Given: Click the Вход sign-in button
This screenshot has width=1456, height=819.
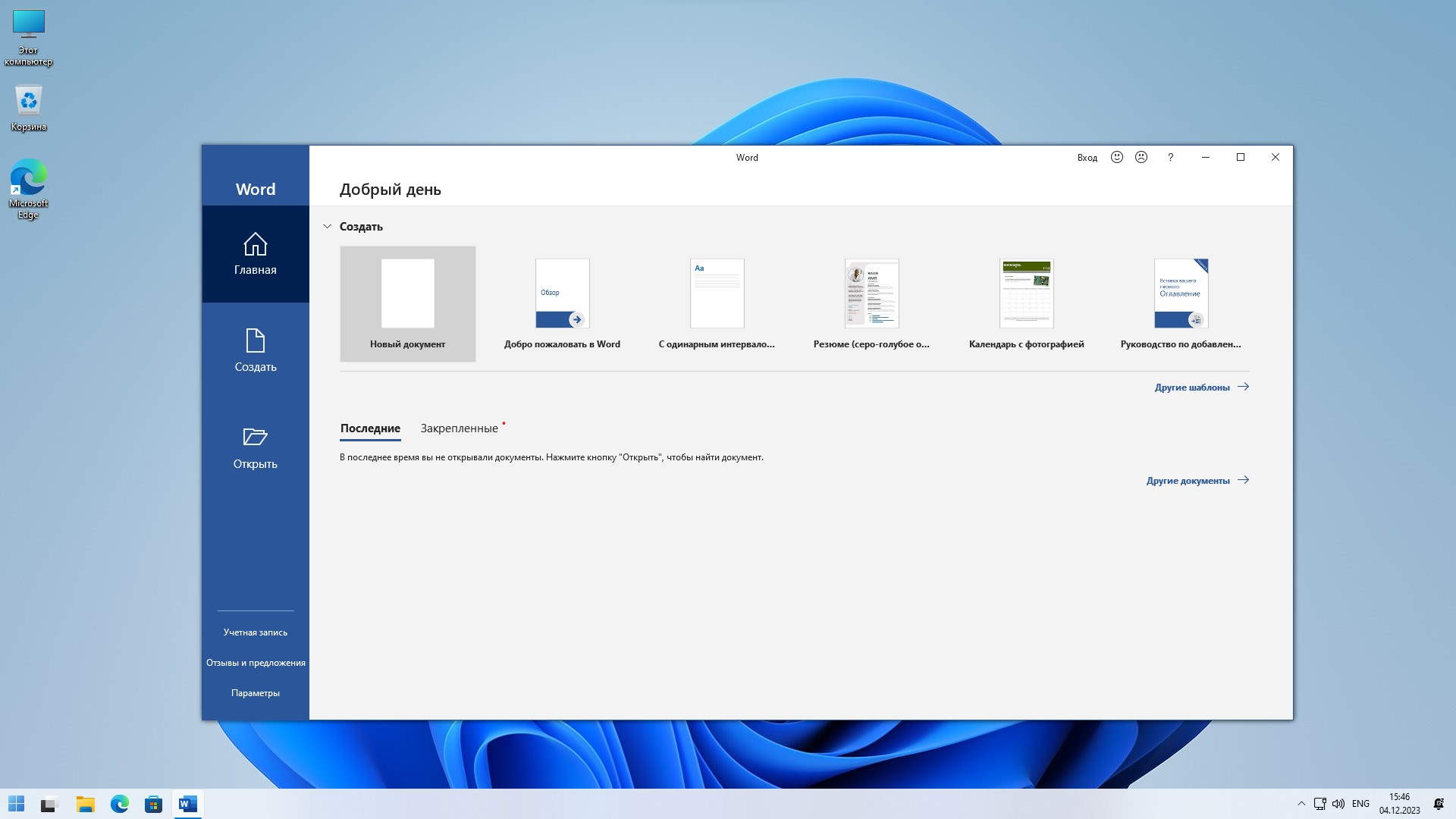Looking at the screenshot, I should pos(1087,158).
